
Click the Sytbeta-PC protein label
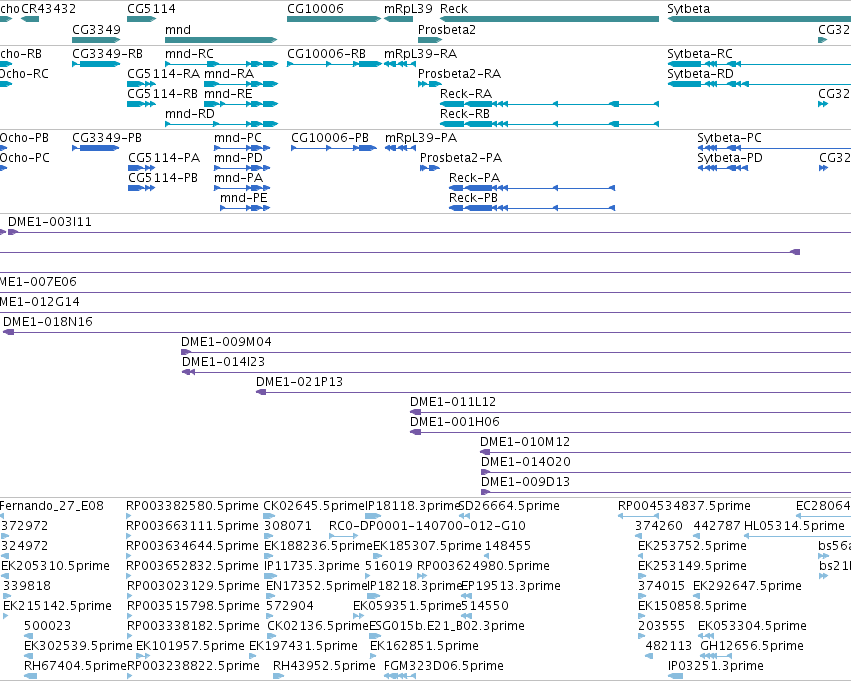729,138
